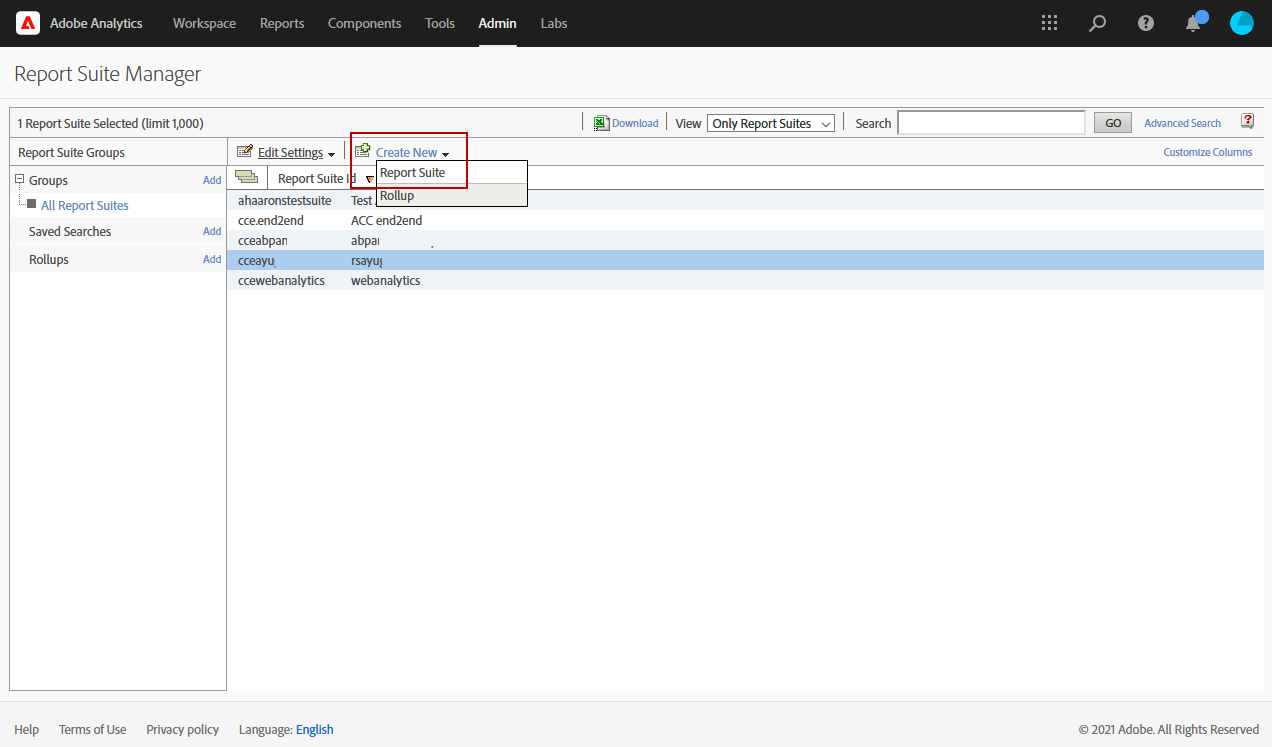Click the red help icon beside Advanced Search
The image size is (1272, 747).
1247,121
